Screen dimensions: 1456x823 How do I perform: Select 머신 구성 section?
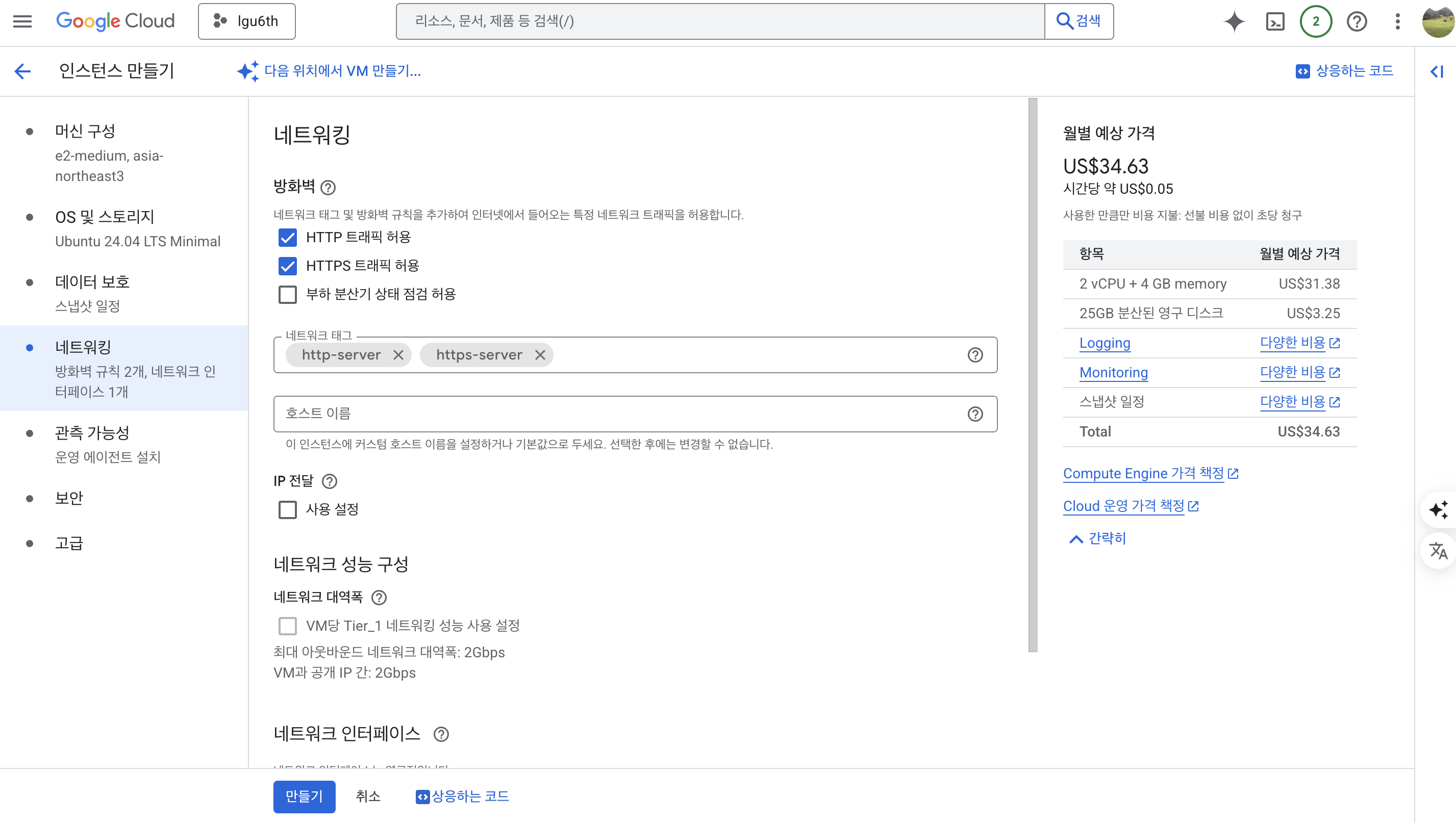pyautogui.click(x=124, y=153)
